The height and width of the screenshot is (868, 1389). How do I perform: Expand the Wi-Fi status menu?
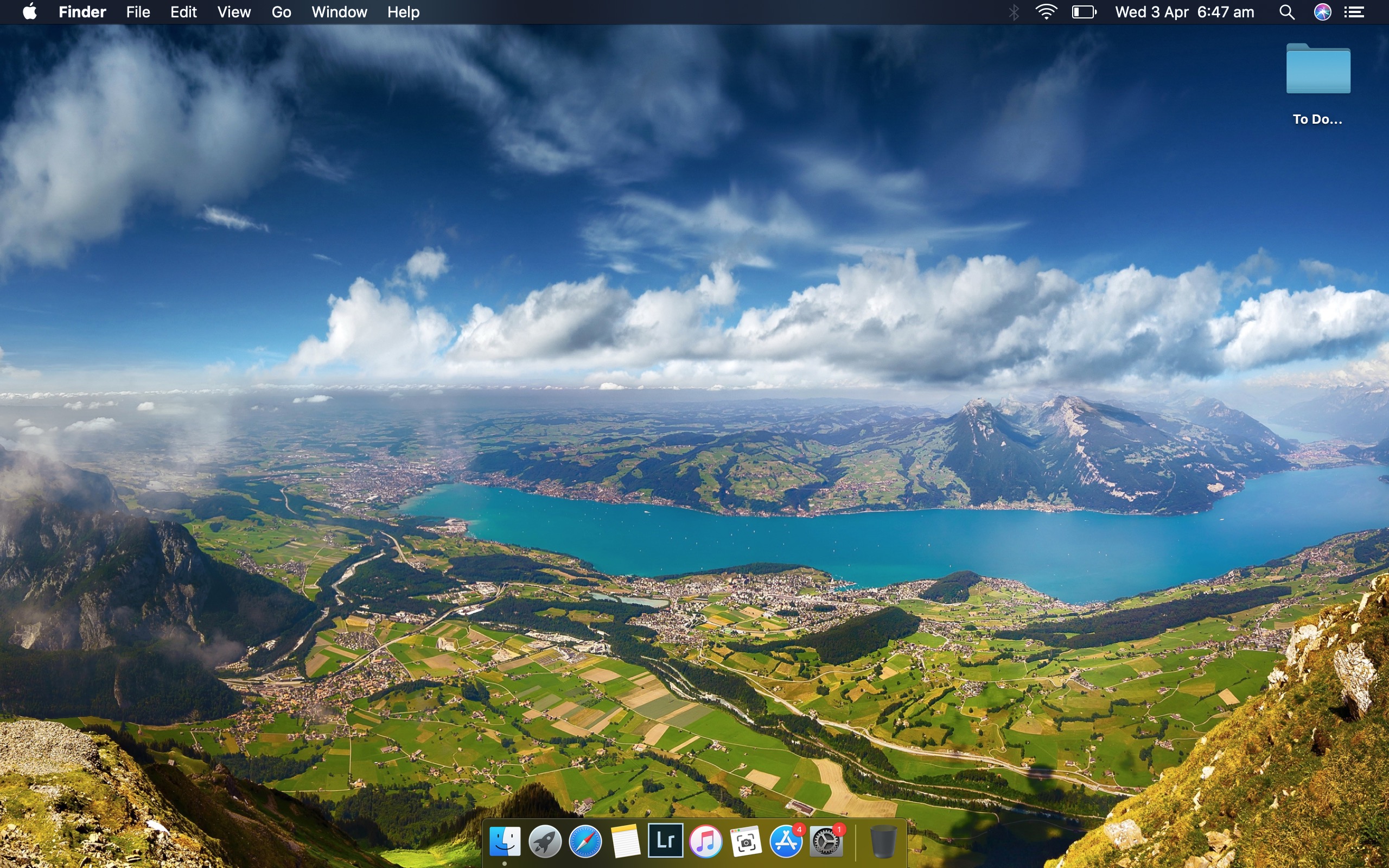pyautogui.click(x=1046, y=12)
